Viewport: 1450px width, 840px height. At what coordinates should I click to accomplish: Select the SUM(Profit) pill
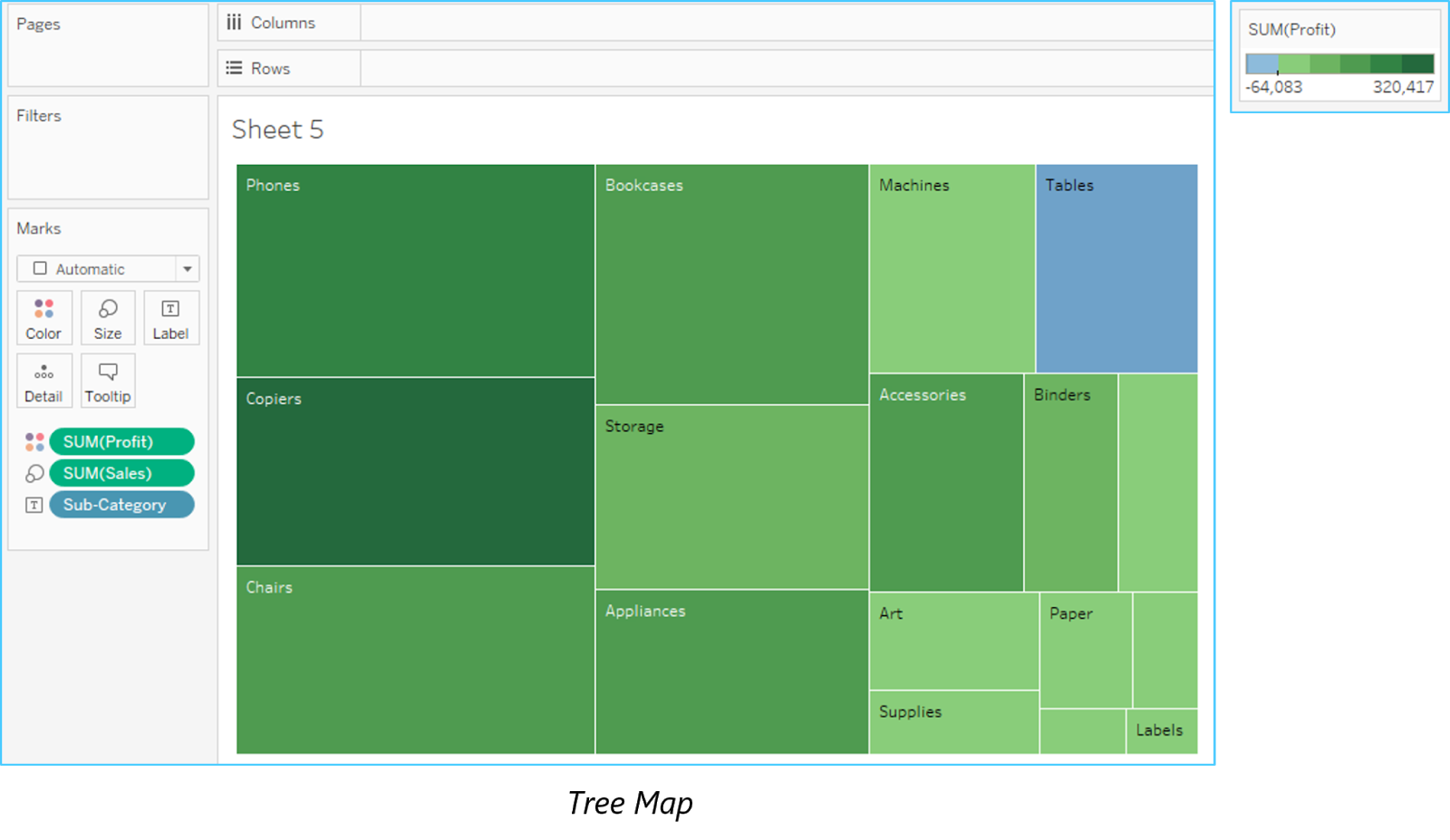[x=121, y=442]
